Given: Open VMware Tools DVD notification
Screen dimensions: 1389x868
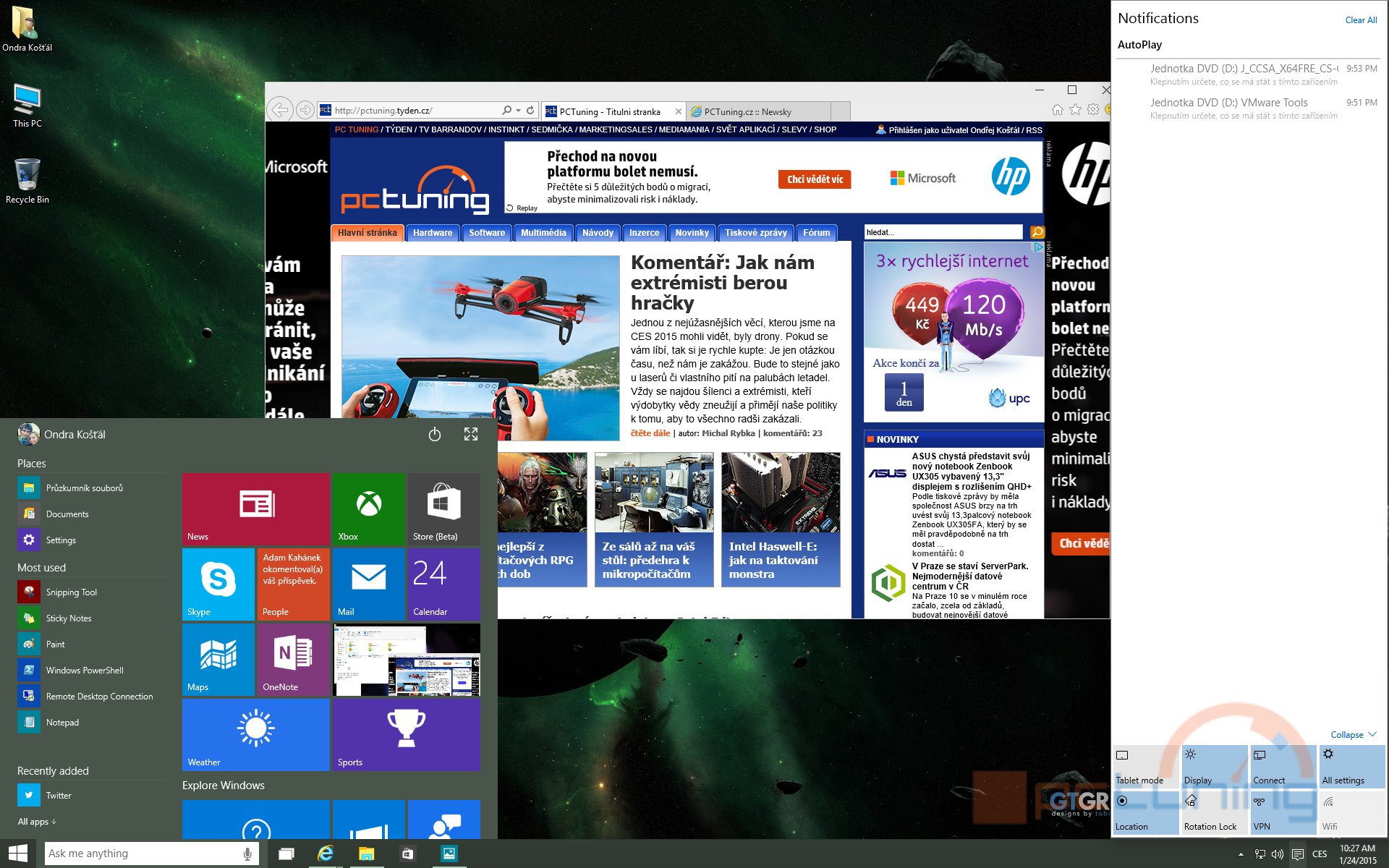Looking at the screenshot, I should click(x=1247, y=109).
